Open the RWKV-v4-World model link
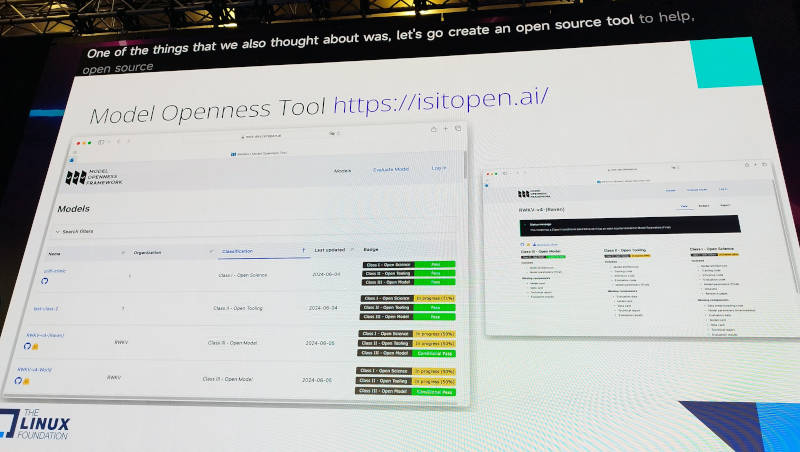Screen dimensions: 800x452 35,370
